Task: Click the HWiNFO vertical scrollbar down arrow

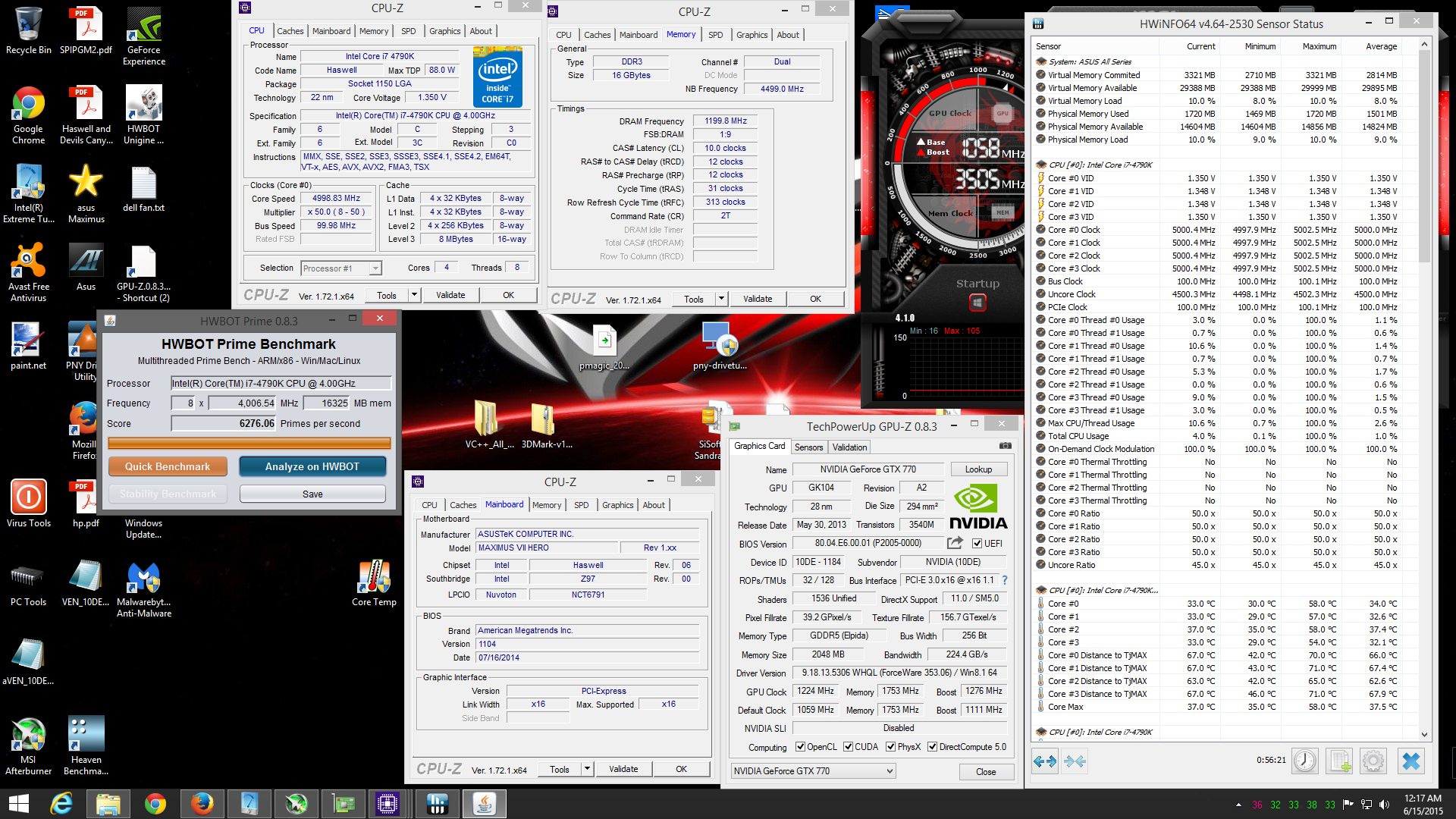Action: pyautogui.click(x=1424, y=734)
